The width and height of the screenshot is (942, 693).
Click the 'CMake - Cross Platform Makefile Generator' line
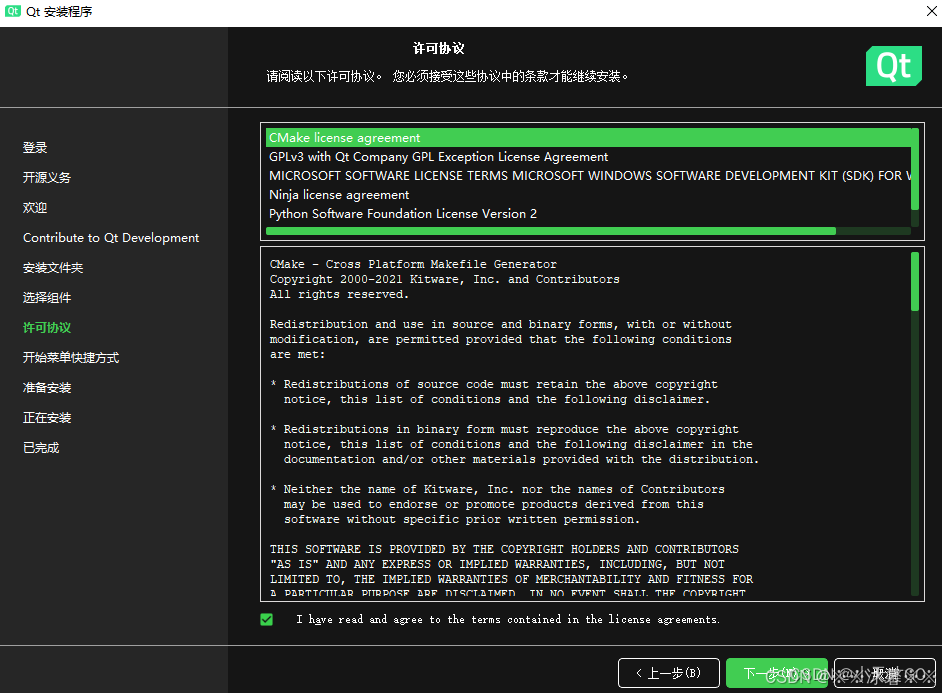click(x=413, y=264)
